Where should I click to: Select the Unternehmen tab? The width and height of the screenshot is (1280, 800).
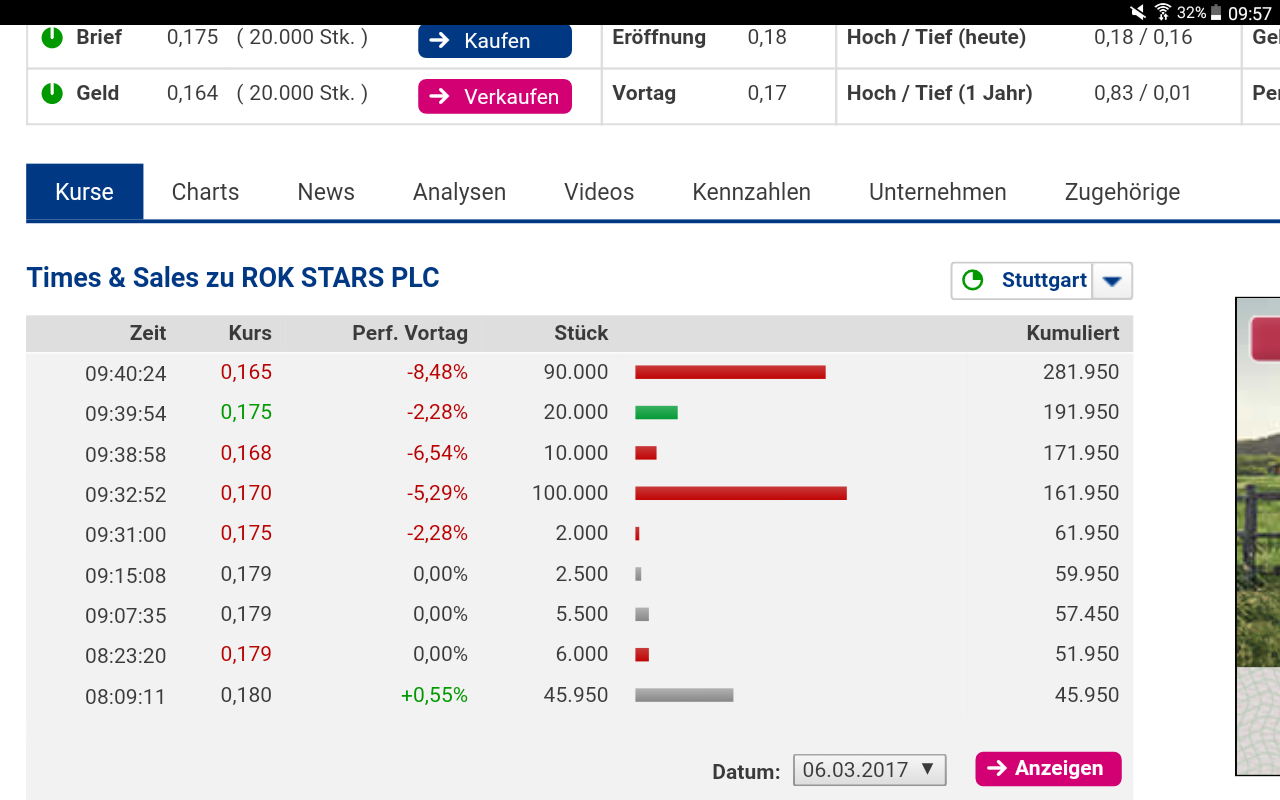(x=937, y=191)
